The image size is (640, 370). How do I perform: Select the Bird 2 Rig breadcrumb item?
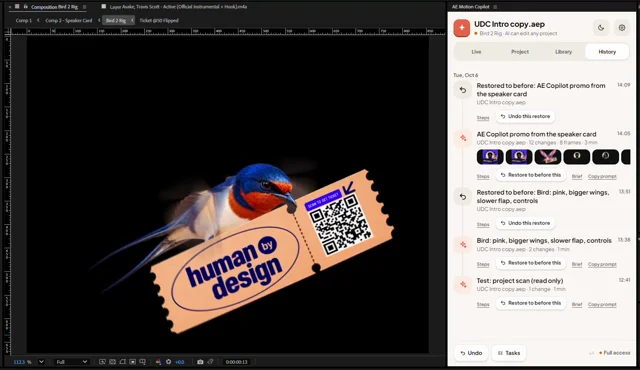116,20
